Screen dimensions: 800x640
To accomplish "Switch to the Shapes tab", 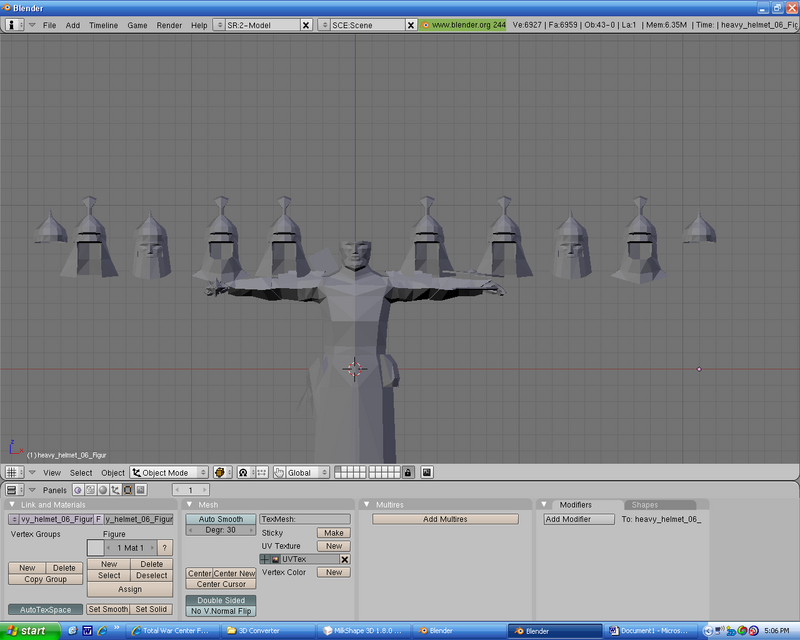I will (x=644, y=505).
